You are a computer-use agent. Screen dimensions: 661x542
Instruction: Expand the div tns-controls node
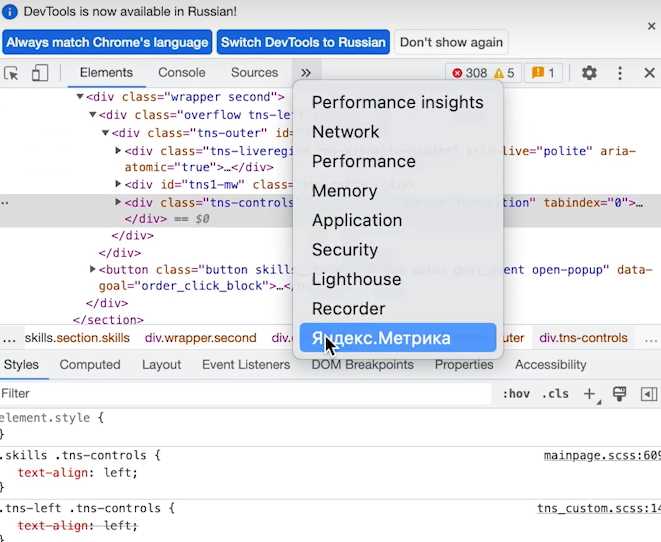point(118,202)
